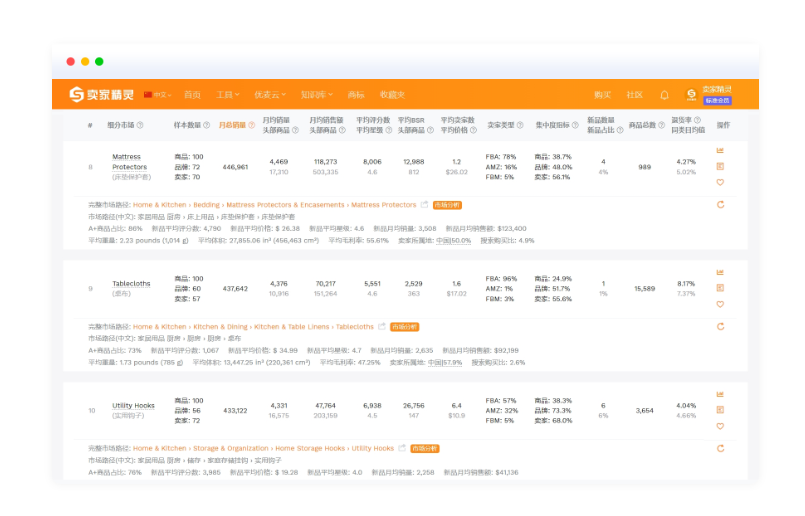
Task: Click the green macOS window button
Action: pyautogui.click(x=99, y=61)
